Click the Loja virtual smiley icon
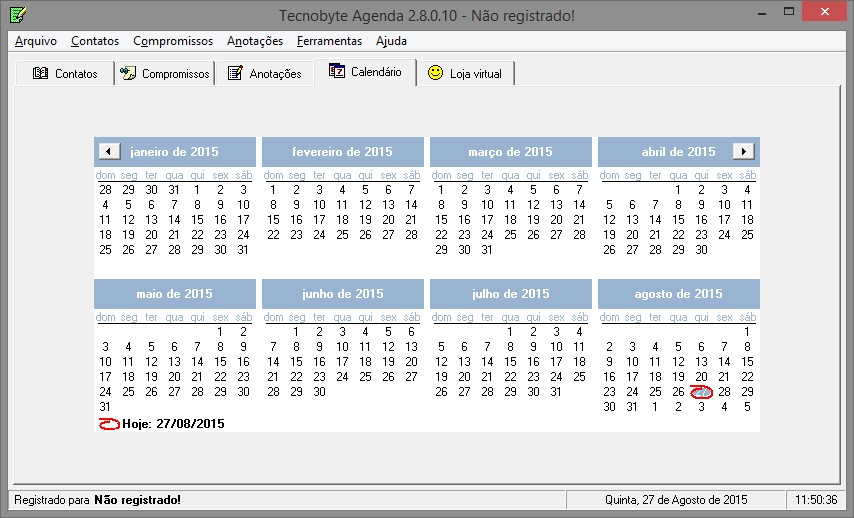Screen dimensions: 854x518 pyautogui.click(x=435, y=72)
